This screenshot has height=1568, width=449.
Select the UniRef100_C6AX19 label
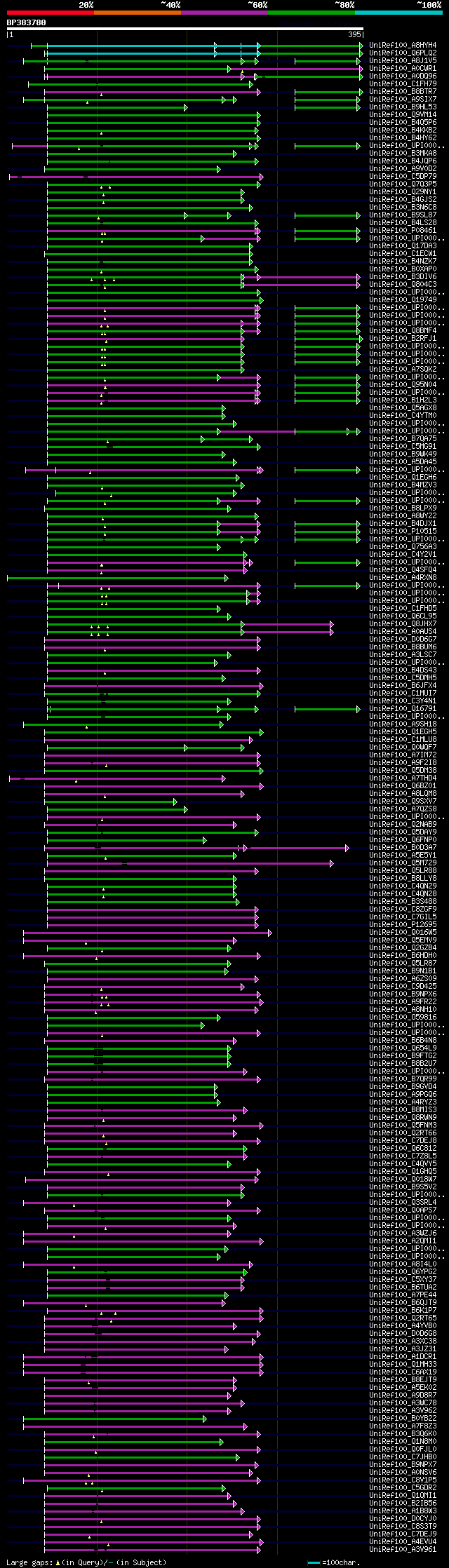(403, 1372)
